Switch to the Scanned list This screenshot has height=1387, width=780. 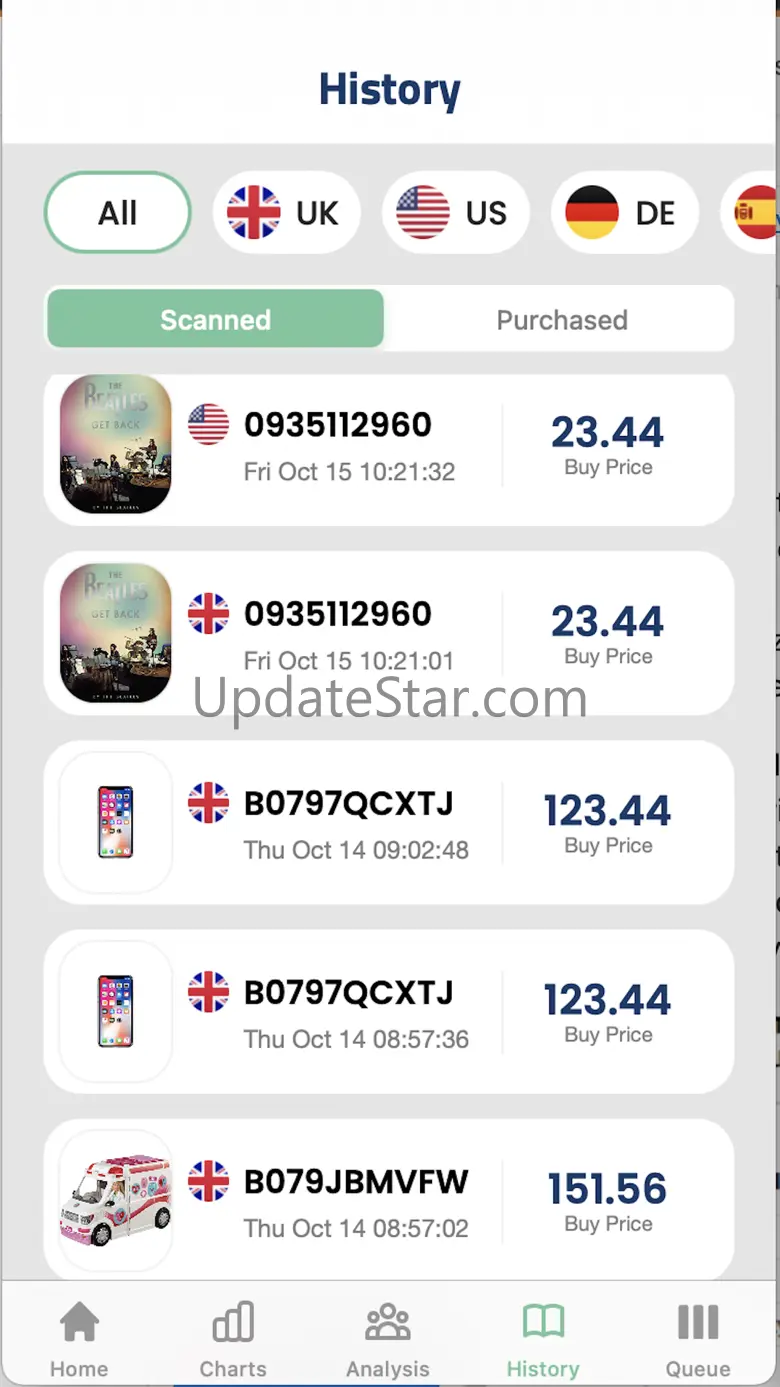click(215, 319)
